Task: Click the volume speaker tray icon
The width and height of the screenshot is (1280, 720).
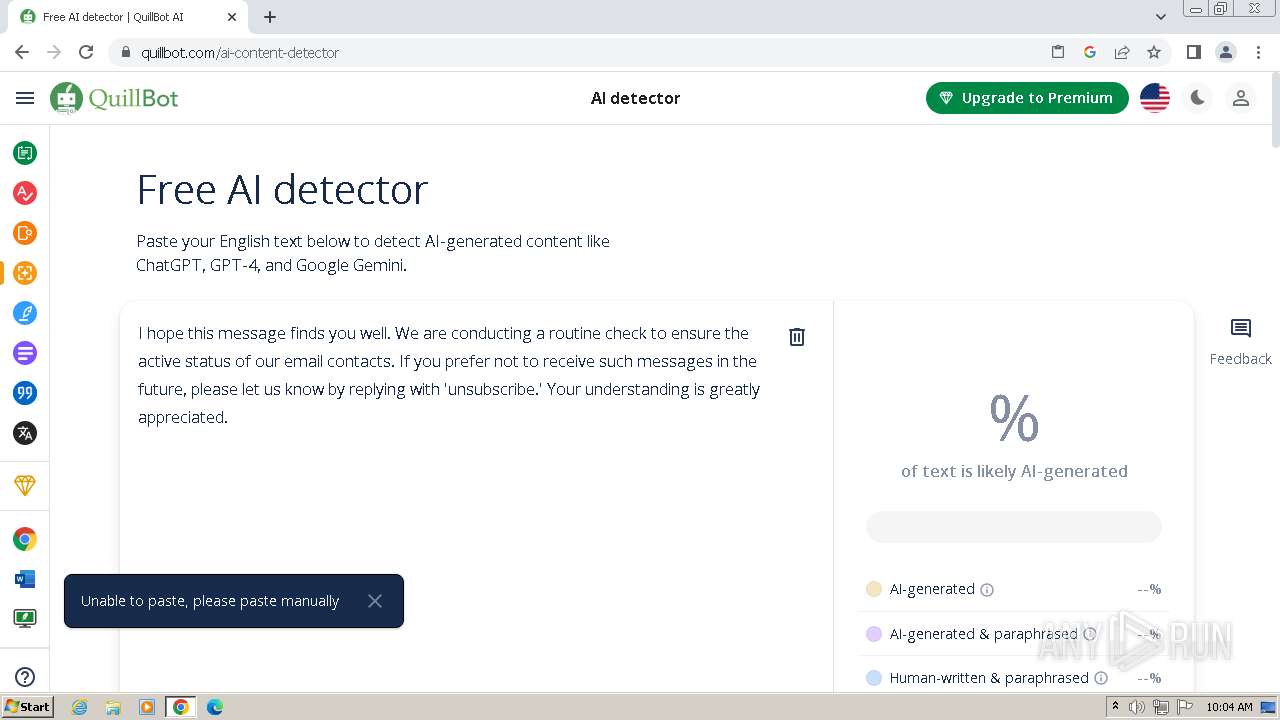Action: coord(1137,707)
